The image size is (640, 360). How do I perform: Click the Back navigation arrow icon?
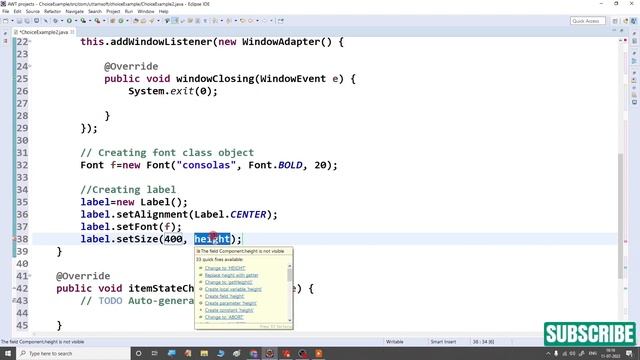coord(251,20)
